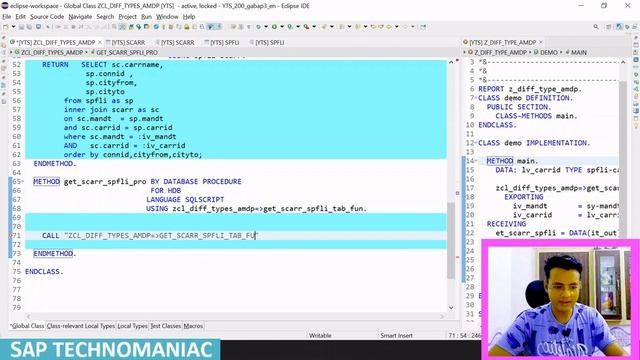Open the Navigate menu
Image resolution: width=640 pixels, height=360 pixels.
pos(80,17)
